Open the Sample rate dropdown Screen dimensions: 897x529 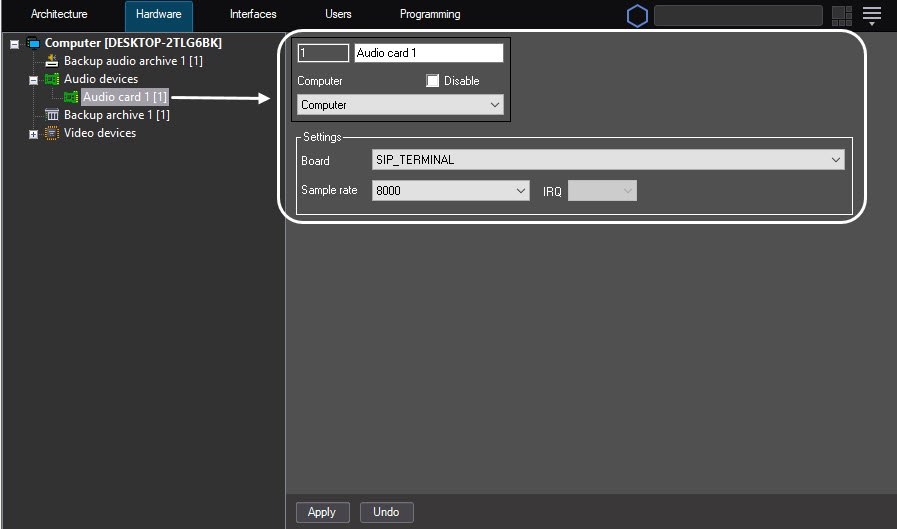[451, 190]
